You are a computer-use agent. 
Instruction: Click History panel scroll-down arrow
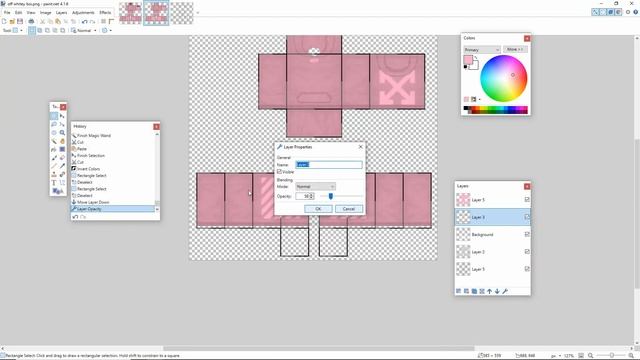tap(157, 209)
